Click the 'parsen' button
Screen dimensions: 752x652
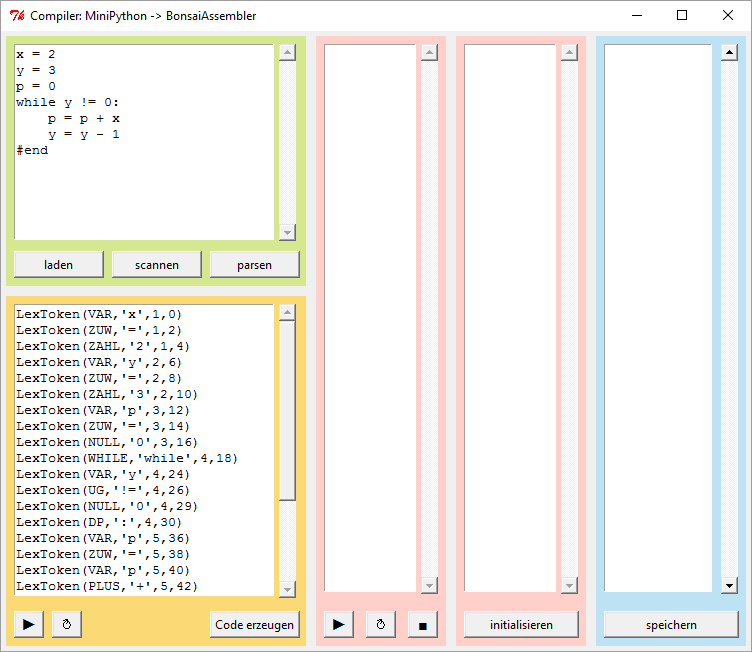coord(255,264)
